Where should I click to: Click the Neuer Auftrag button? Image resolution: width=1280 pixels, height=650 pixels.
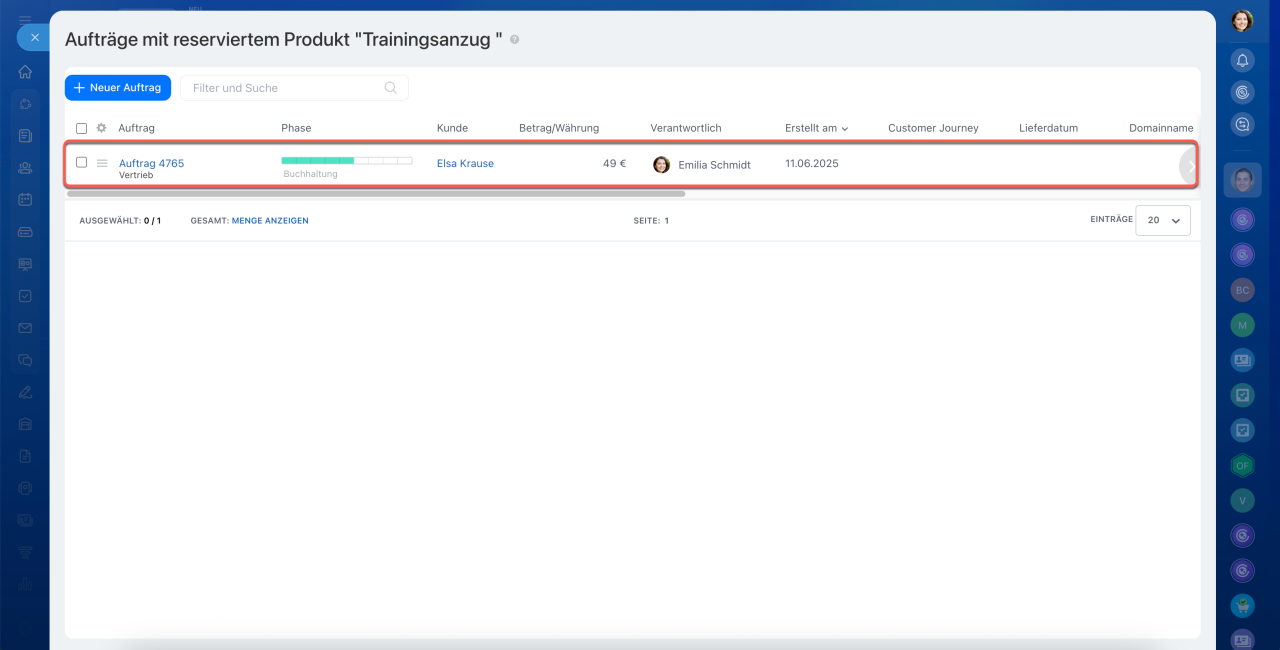coord(118,88)
